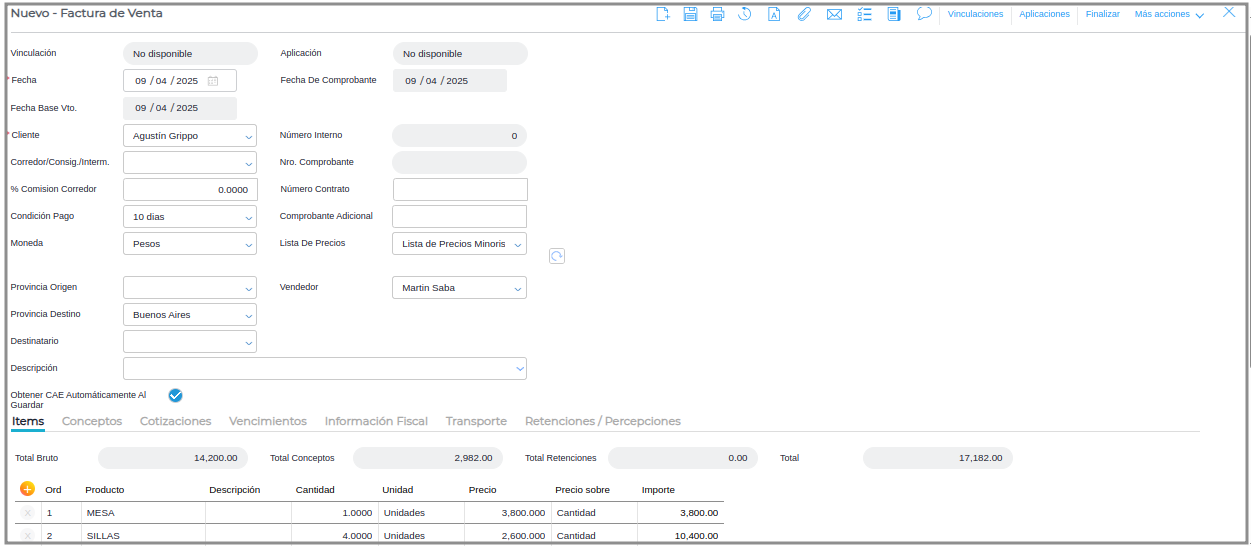Image resolution: width=1251 pixels, height=546 pixels.
Task: Open the comments speech bubble icon
Action: pos(924,14)
